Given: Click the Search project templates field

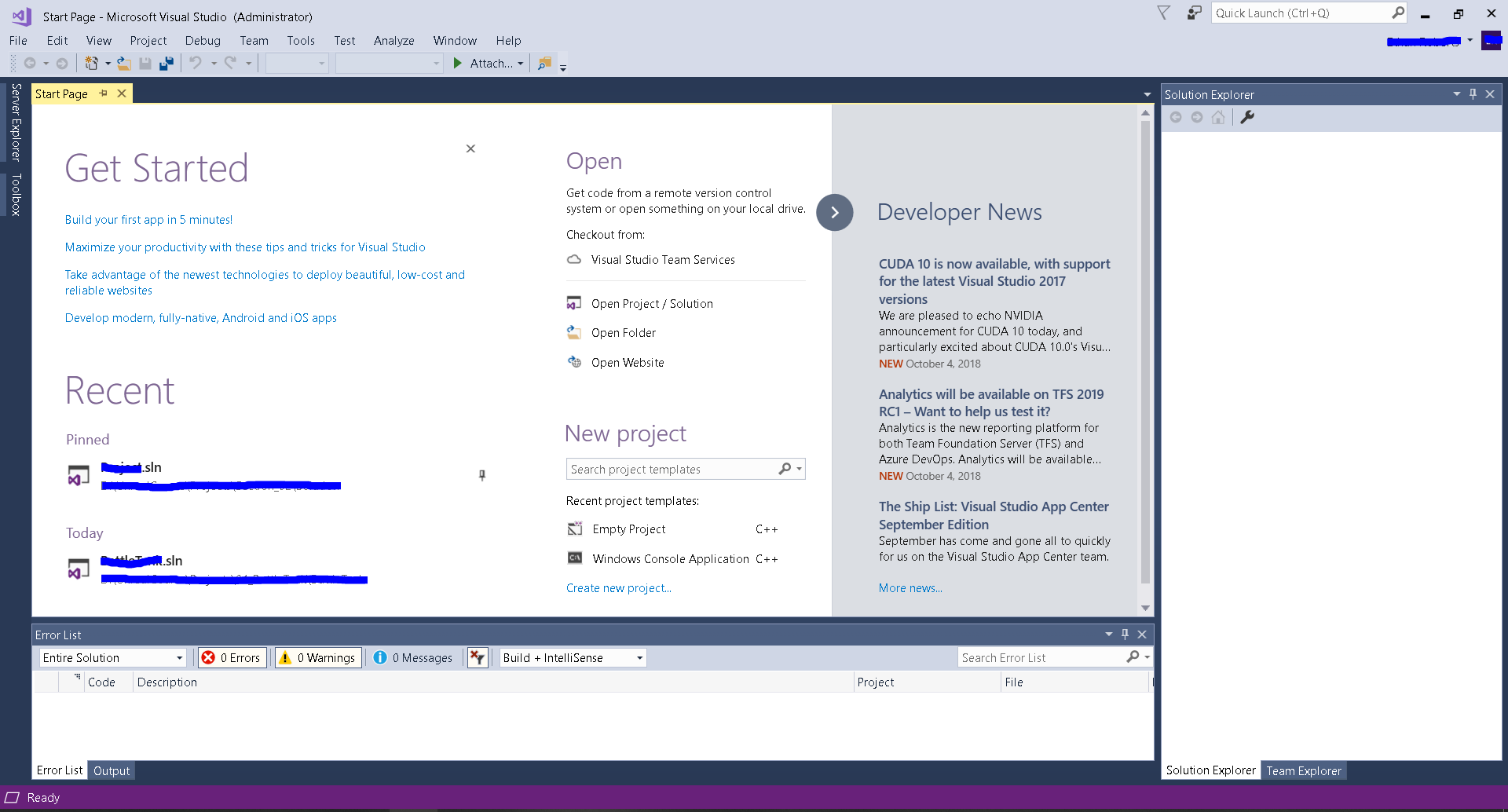Looking at the screenshot, I should click(x=672, y=470).
